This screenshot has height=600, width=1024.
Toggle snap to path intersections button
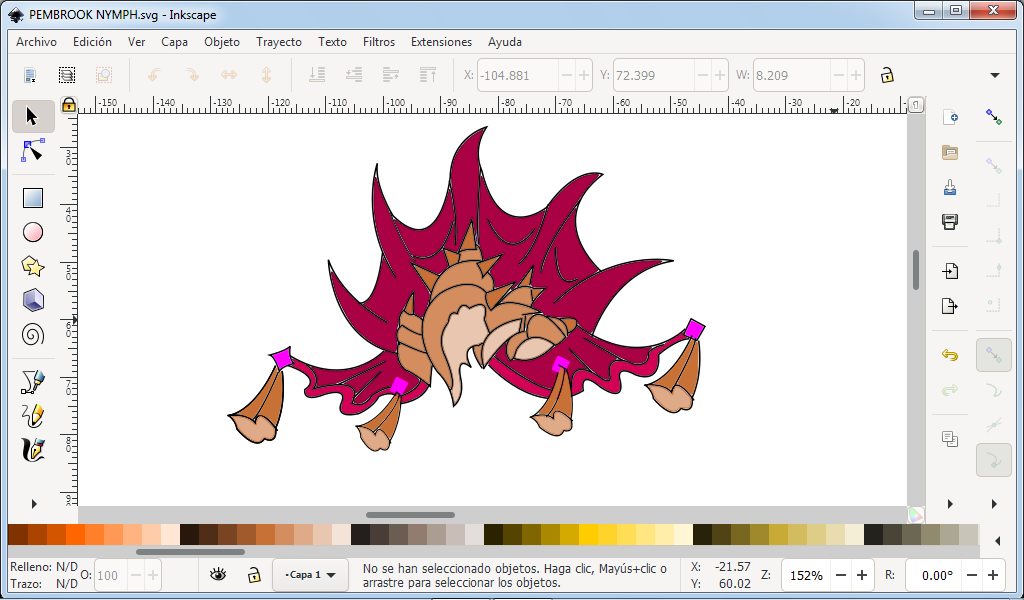coord(994,425)
